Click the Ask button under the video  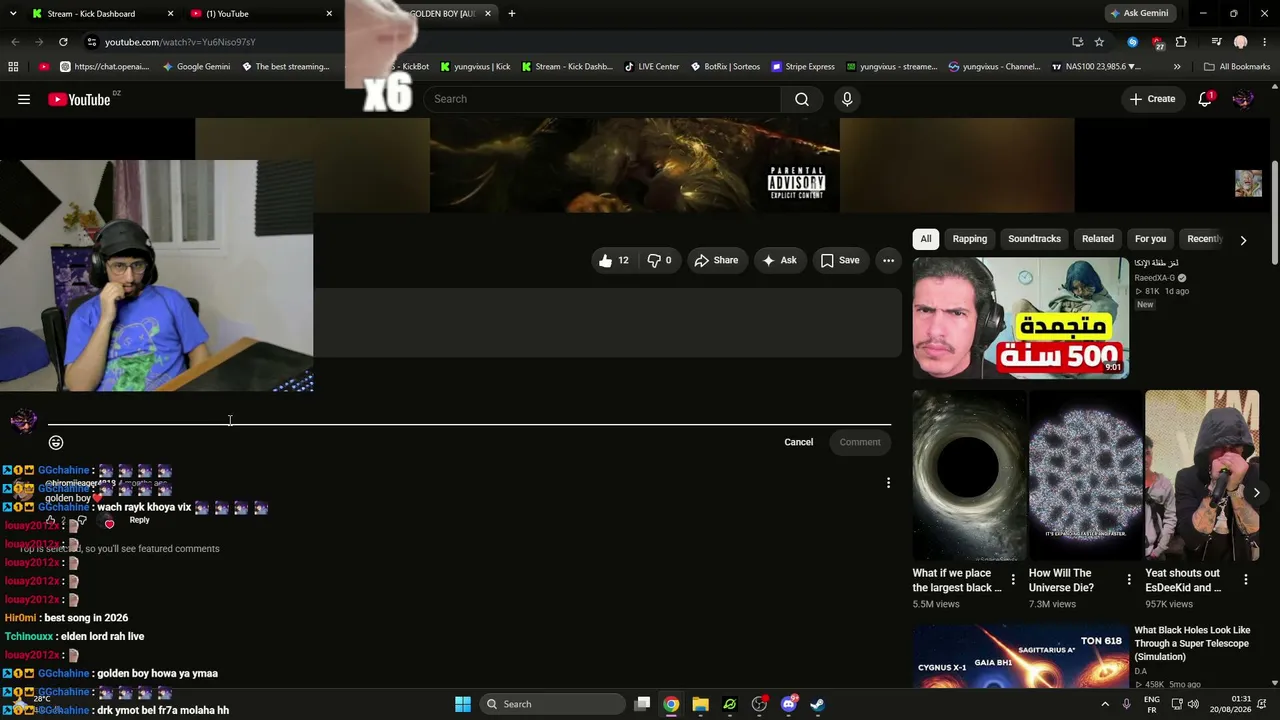point(779,260)
